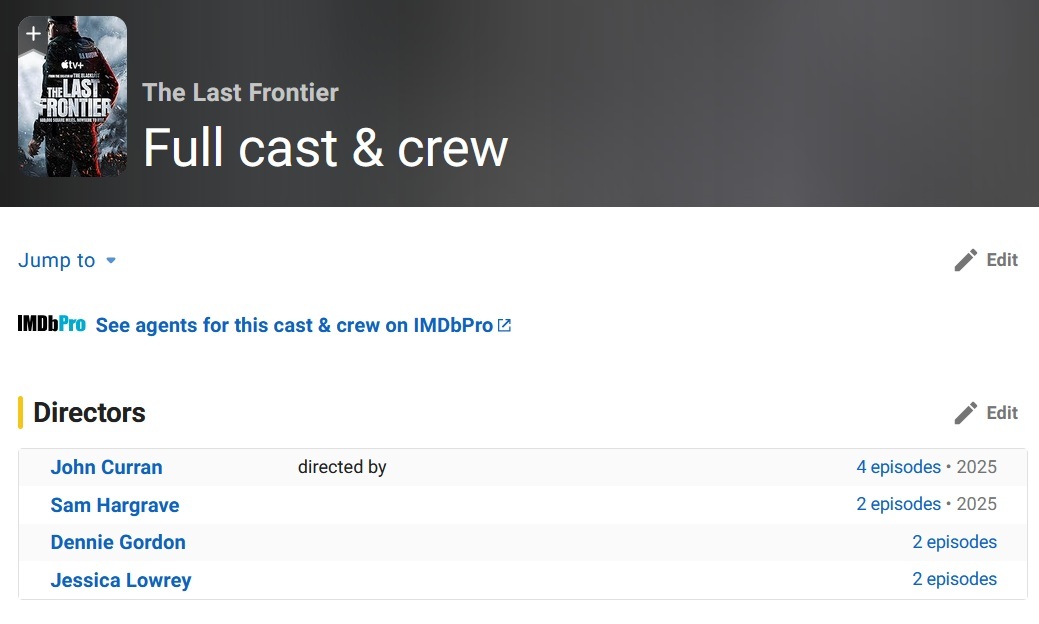Viewport: 1039px width, 624px height.
Task: Expand Sam Hargrave's 2 episodes list
Action: click(x=898, y=504)
